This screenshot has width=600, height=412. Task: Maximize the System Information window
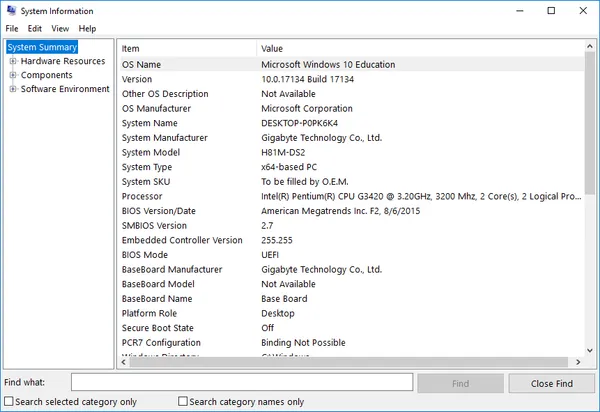551,11
